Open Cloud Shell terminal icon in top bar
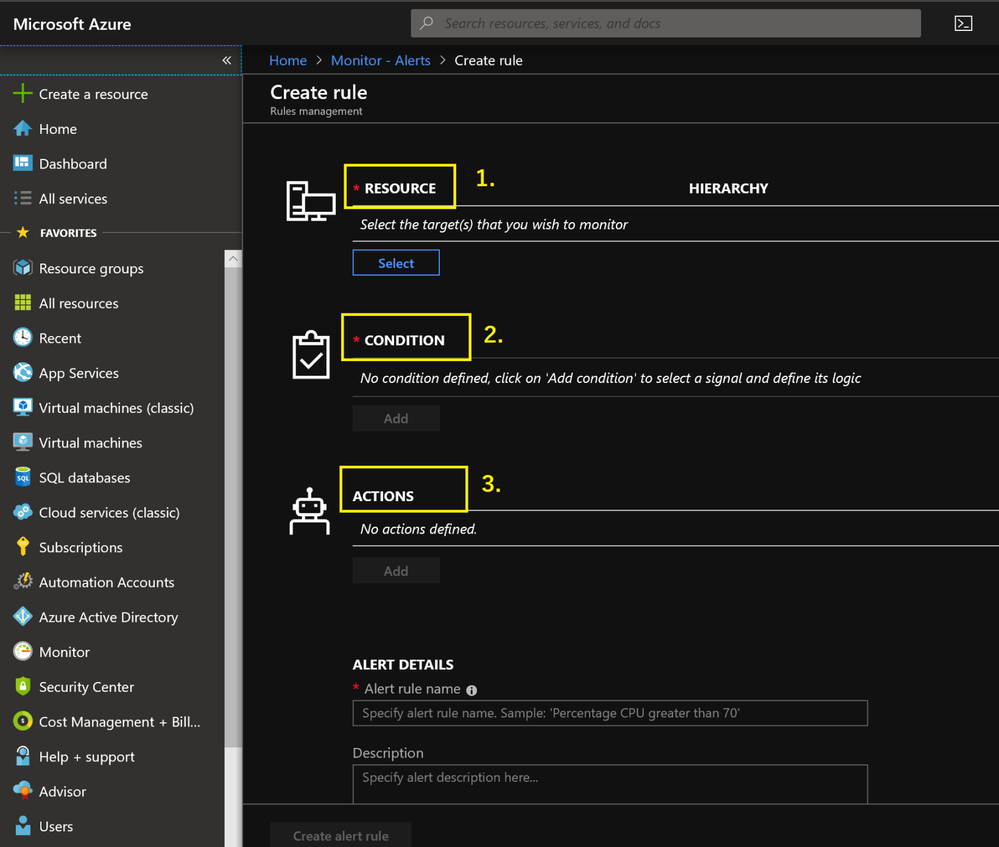 click(963, 24)
